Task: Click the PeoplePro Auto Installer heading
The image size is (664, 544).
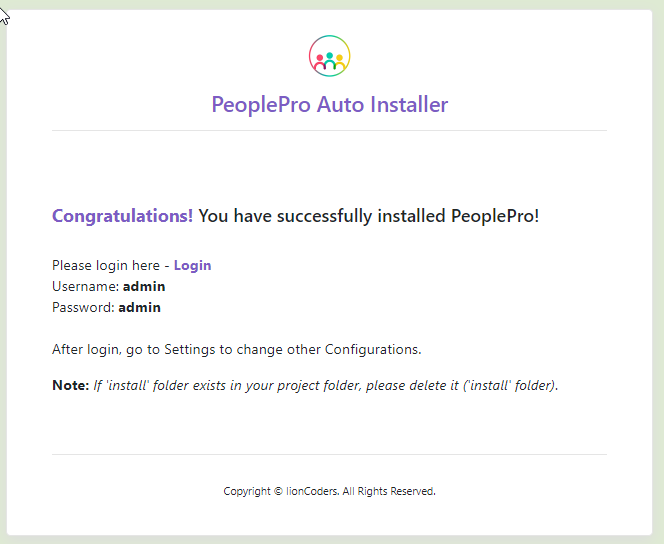Action: [329, 104]
